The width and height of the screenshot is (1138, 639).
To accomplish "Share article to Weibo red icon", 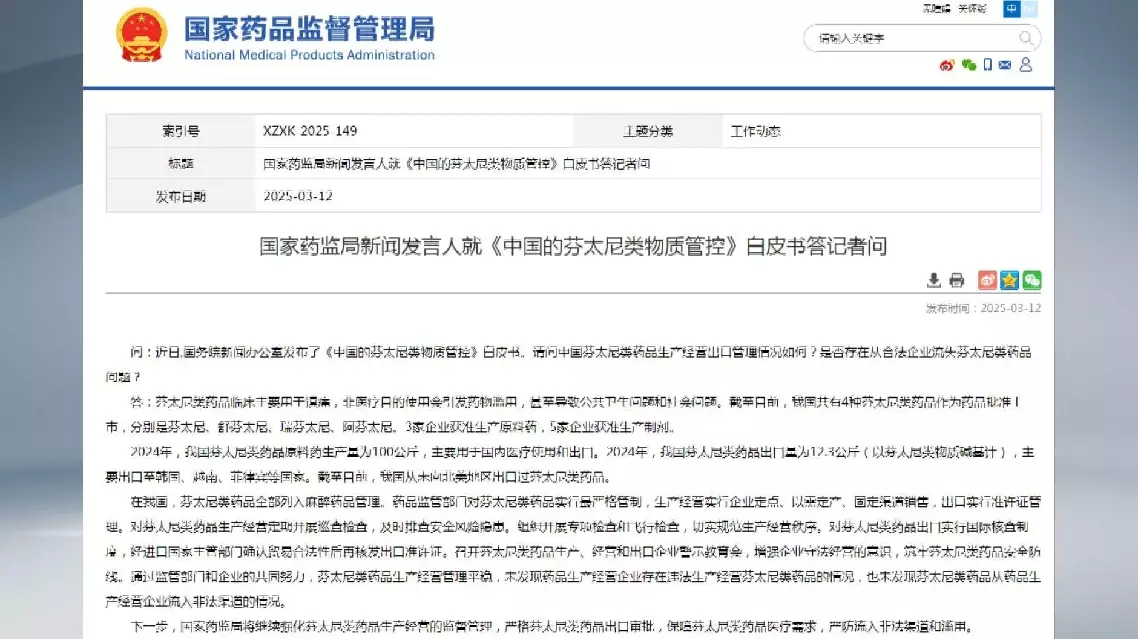I will click(x=986, y=280).
